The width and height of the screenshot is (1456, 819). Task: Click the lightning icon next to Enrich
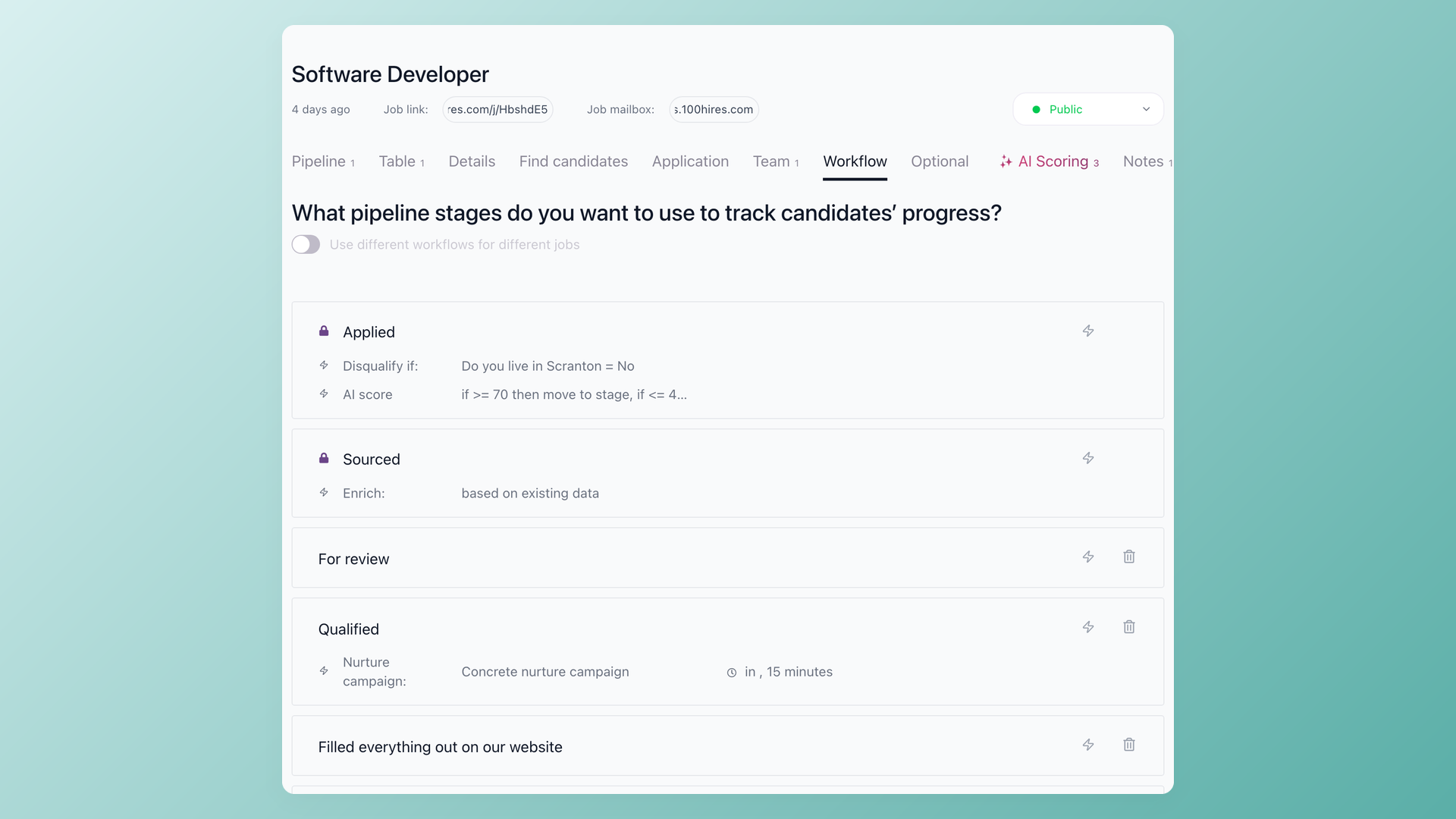click(324, 492)
